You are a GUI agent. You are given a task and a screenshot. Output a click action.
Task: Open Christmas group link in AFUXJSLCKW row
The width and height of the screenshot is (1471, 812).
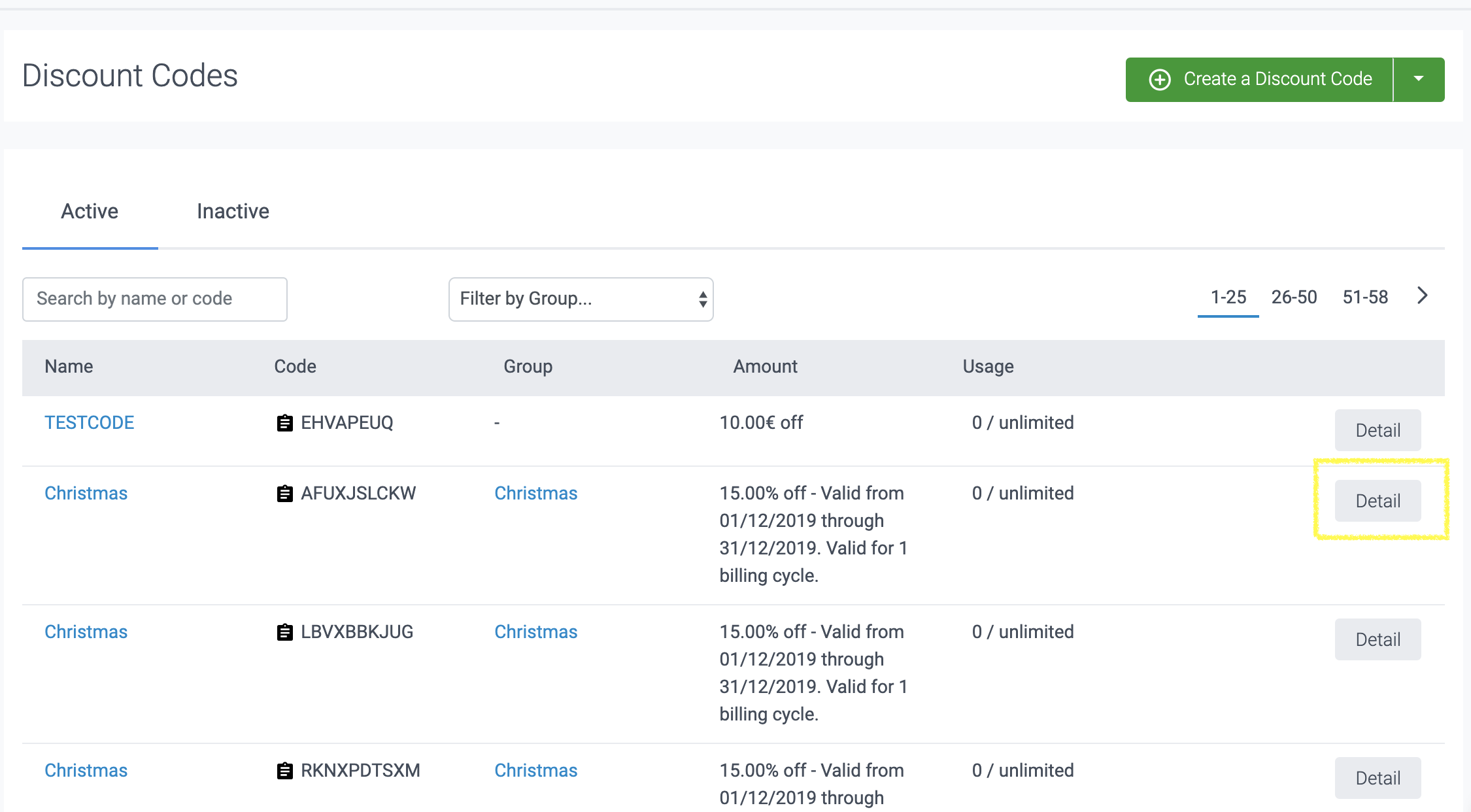click(x=535, y=493)
